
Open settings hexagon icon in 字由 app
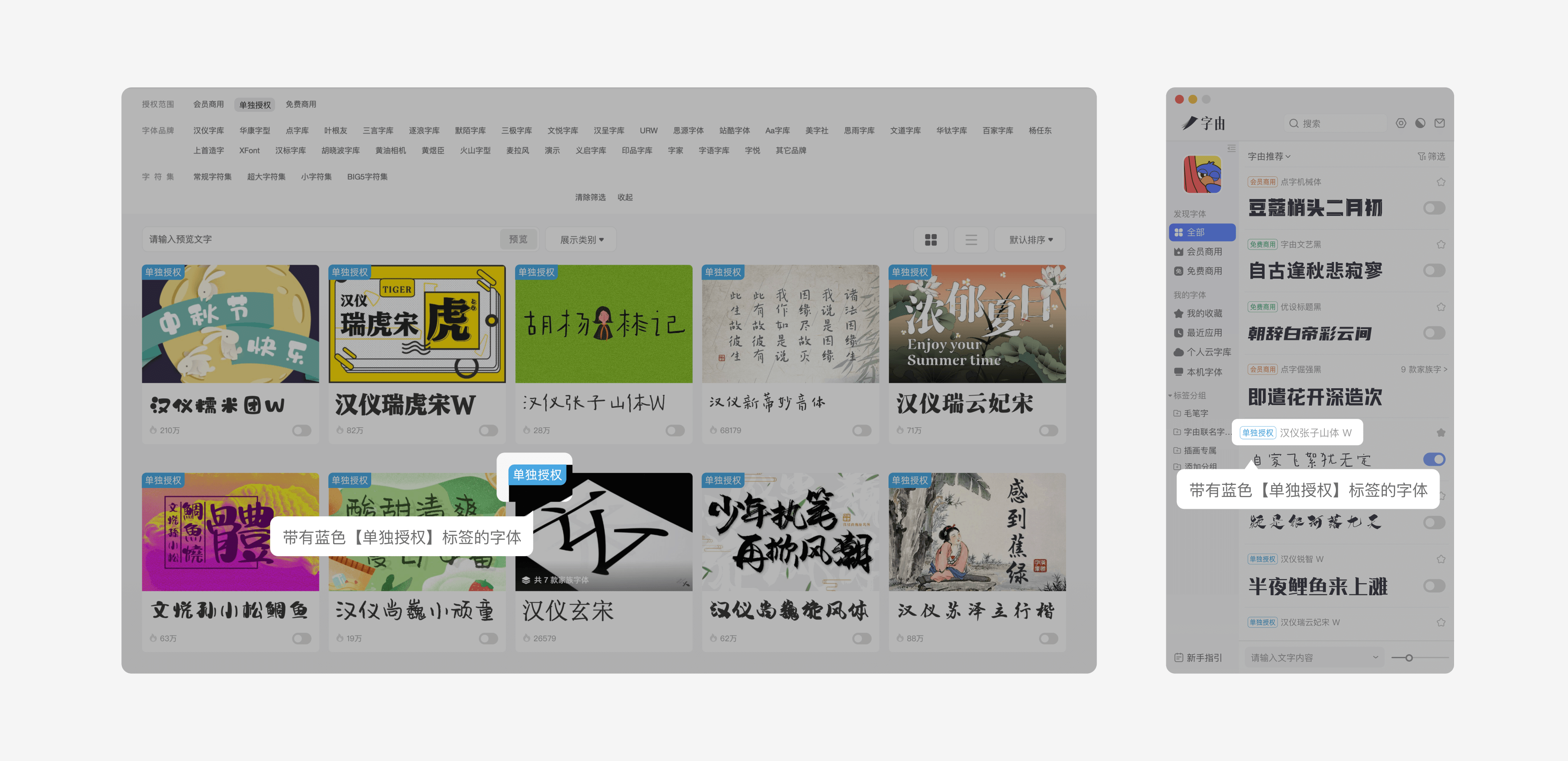click(x=1401, y=123)
